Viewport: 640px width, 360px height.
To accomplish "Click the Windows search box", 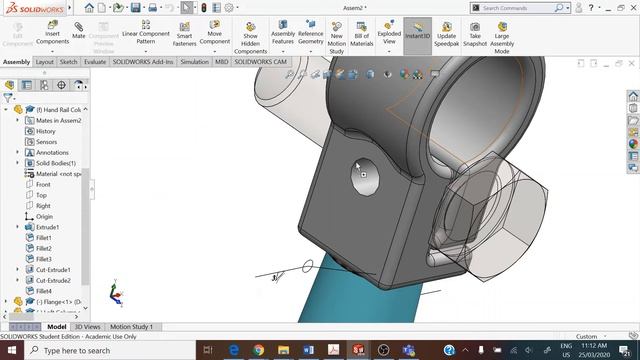I will point(110,350).
